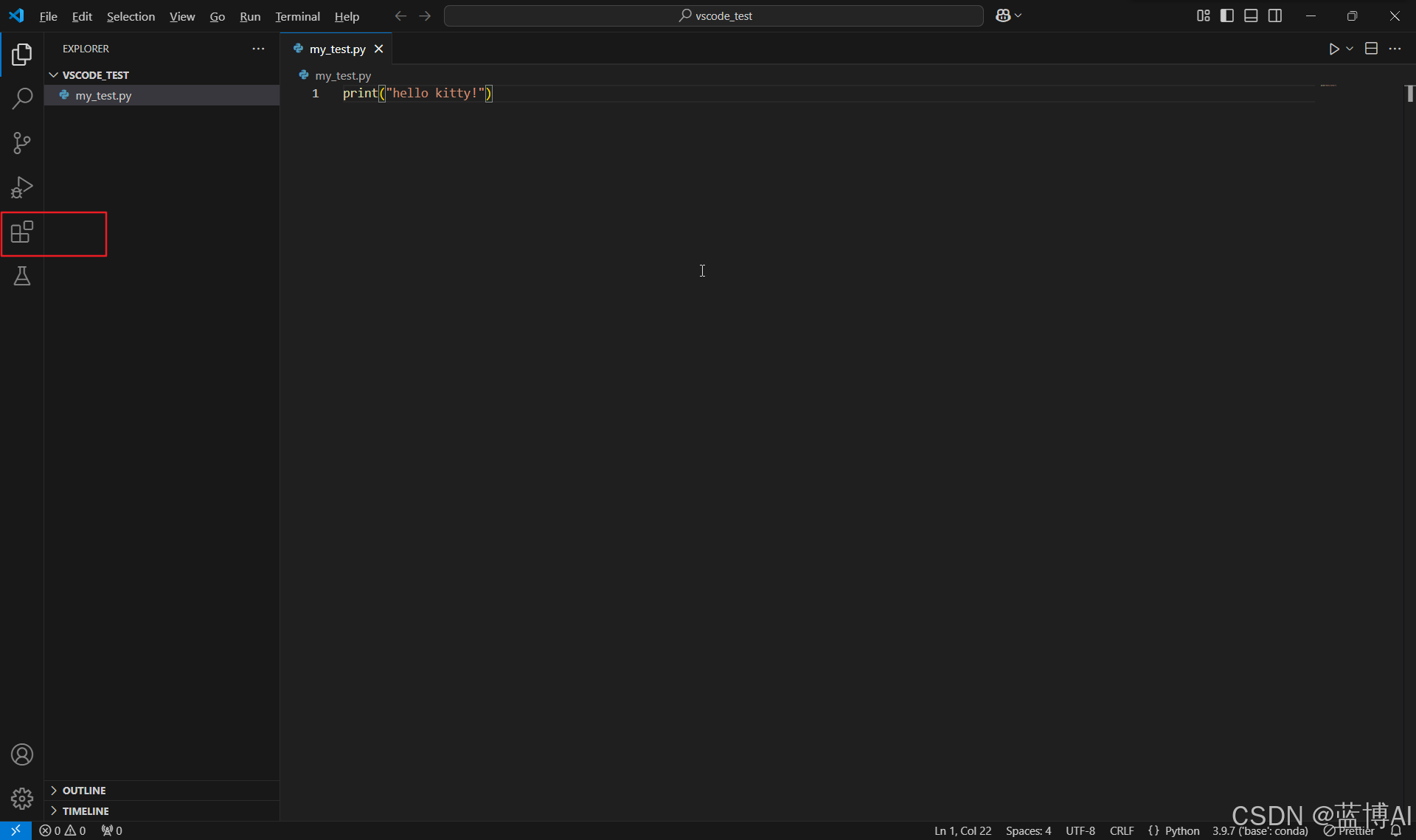Open the Extensions view icon

22,232
